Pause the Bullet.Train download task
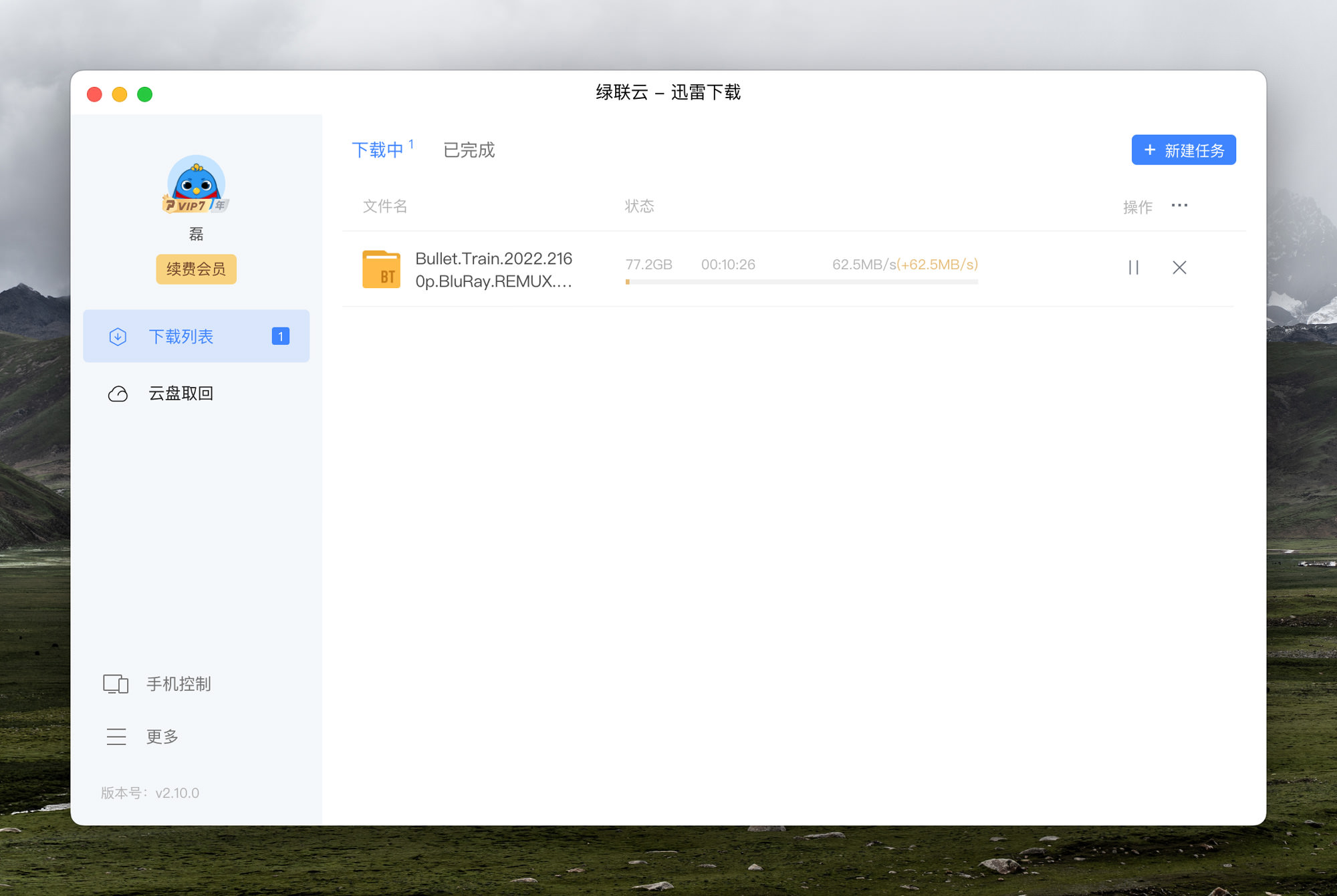This screenshot has height=896, width=1337. point(1133,267)
